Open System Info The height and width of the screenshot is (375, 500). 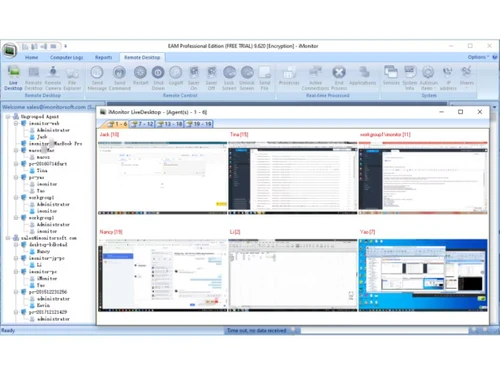point(410,78)
